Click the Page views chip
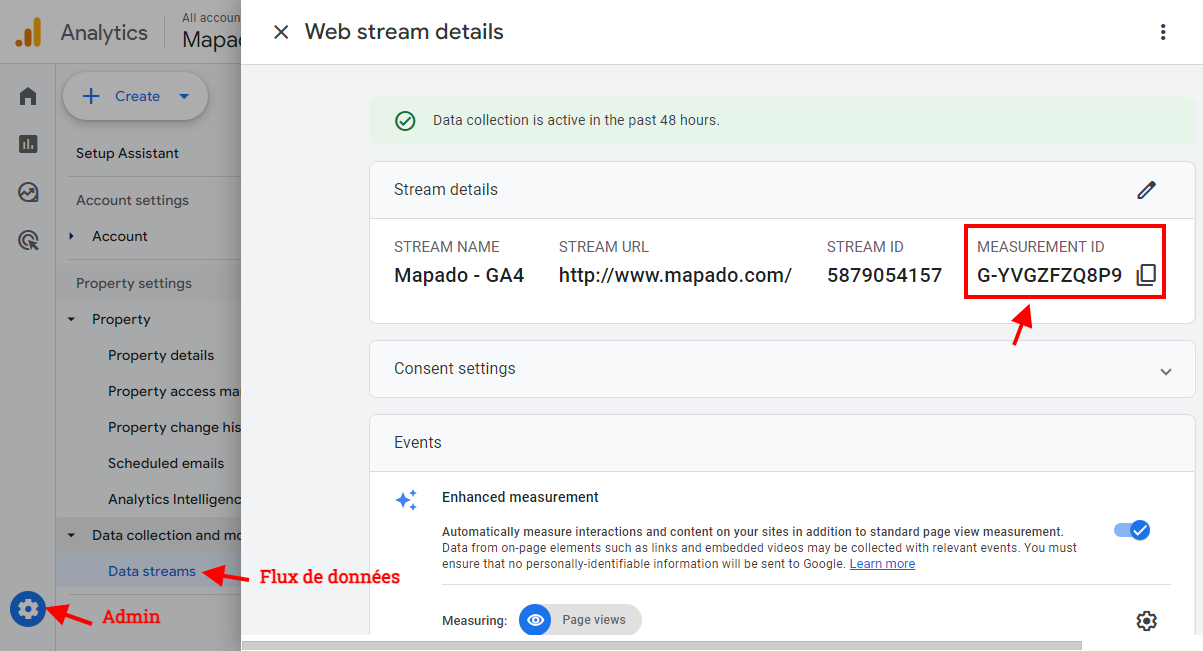This screenshot has height=651, width=1203. 580,620
